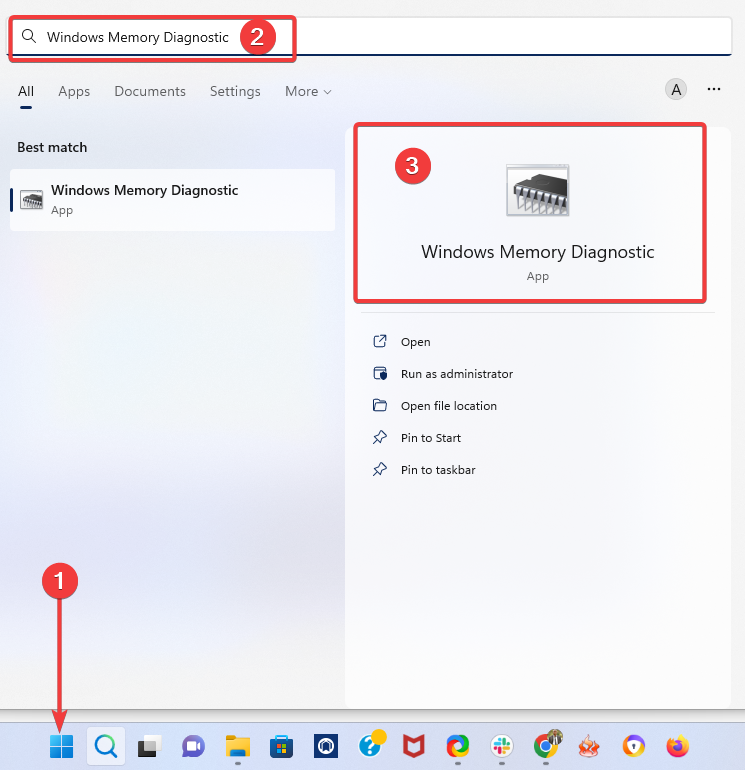This screenshot has height=770, width=745.
Task: Launch Google Chrome from the taskbar
Action: click(x=547, y=745)
